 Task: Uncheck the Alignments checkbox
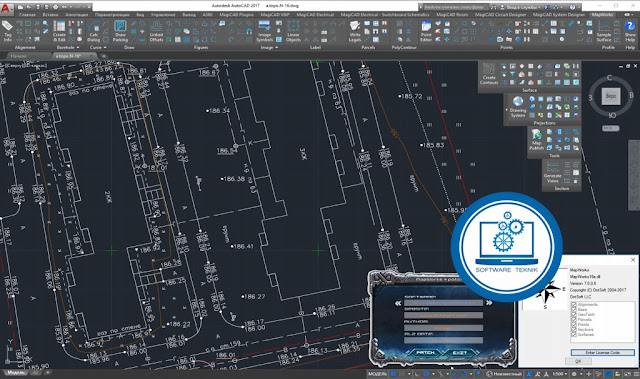point(573,305)
